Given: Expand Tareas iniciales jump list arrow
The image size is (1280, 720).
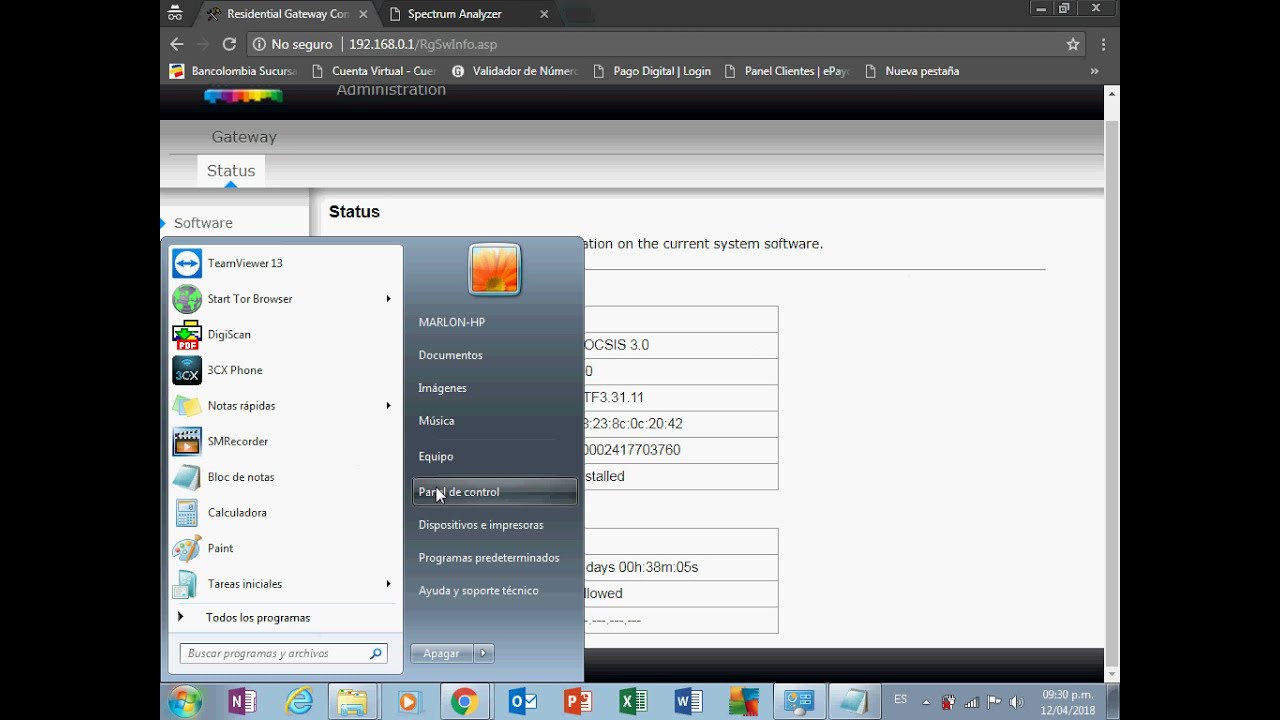Looking at the screenshot, I should pyautogui.click(x=388, y=584).
